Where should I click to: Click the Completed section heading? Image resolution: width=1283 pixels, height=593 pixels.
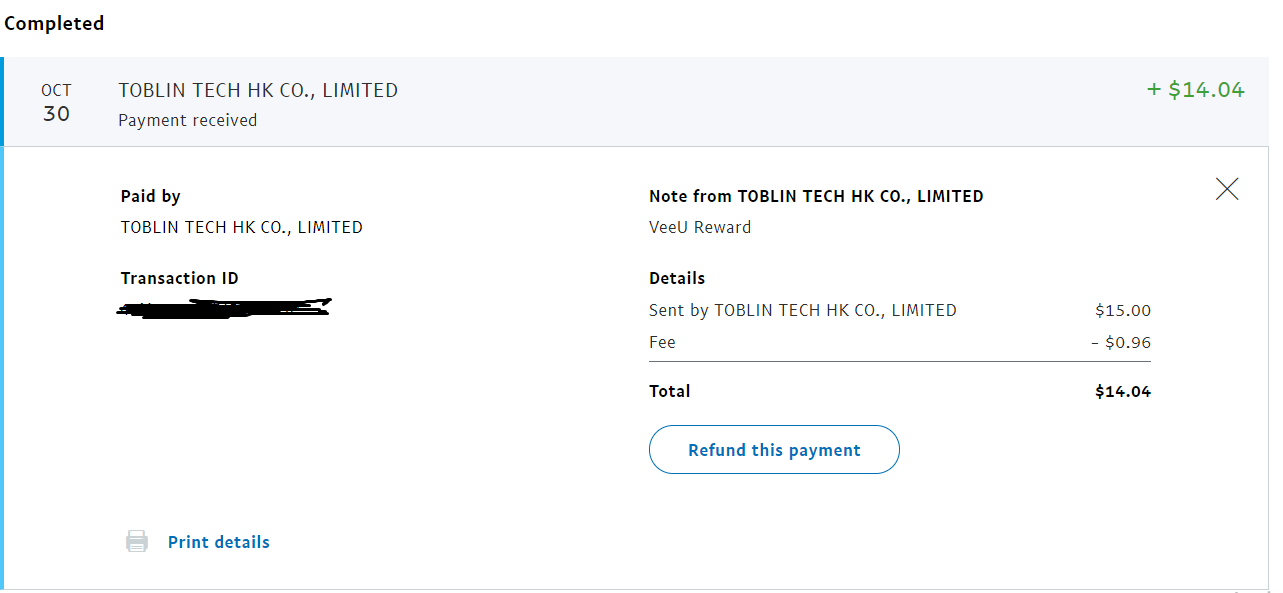[54, 23]
